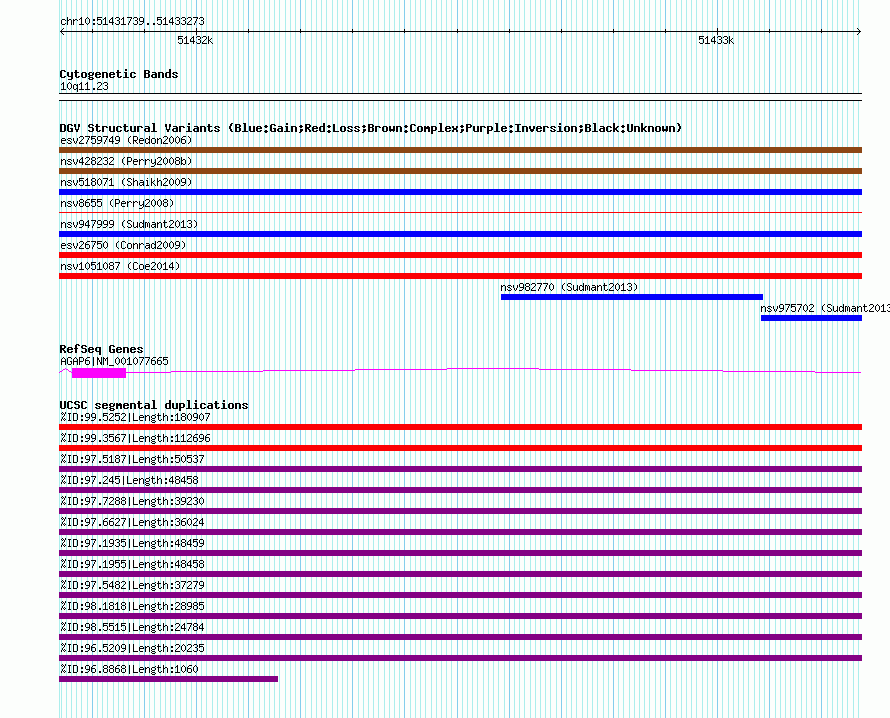Open the DGV Structural Variants track title
The height and width of the screenshot is (718, 890).
click(x=370, y=128)
